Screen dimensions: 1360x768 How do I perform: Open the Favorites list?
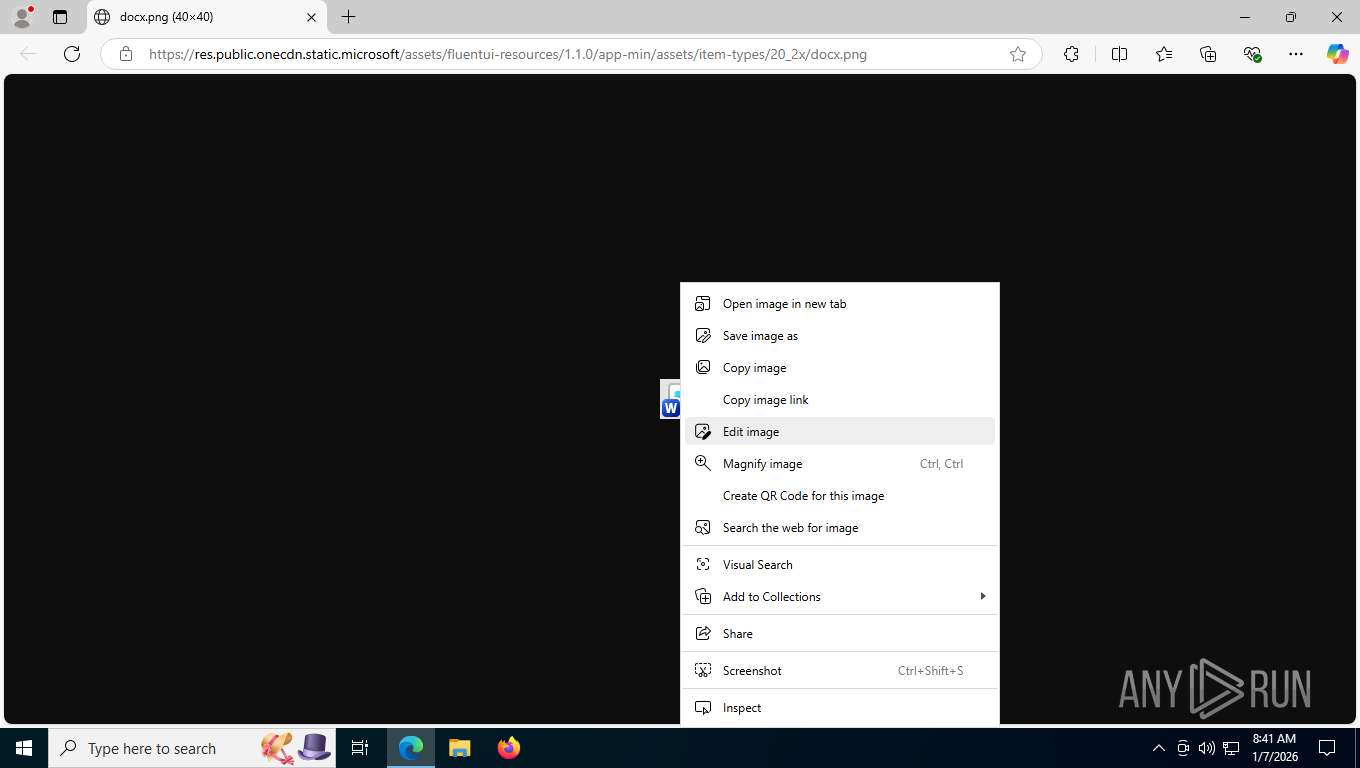point(1164,54)
